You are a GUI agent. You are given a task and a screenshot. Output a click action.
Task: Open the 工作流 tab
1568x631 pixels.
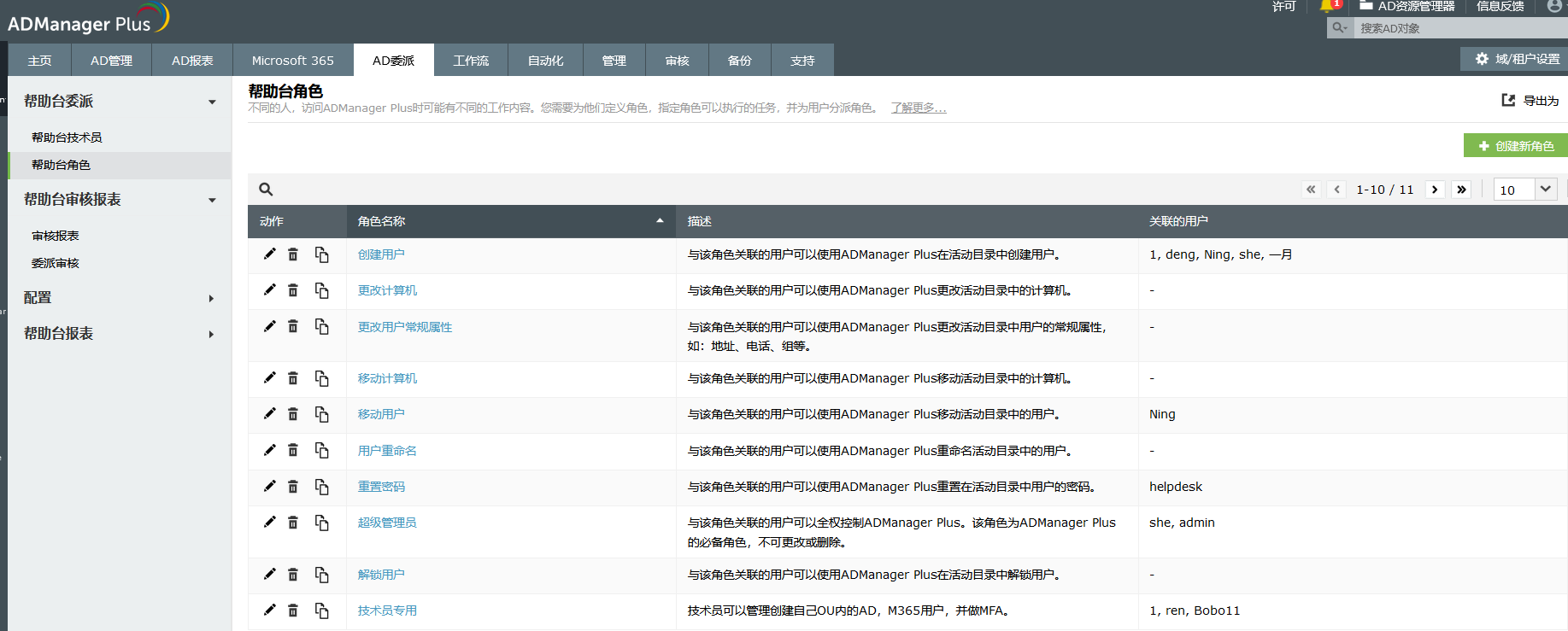(x=471, y=61)
